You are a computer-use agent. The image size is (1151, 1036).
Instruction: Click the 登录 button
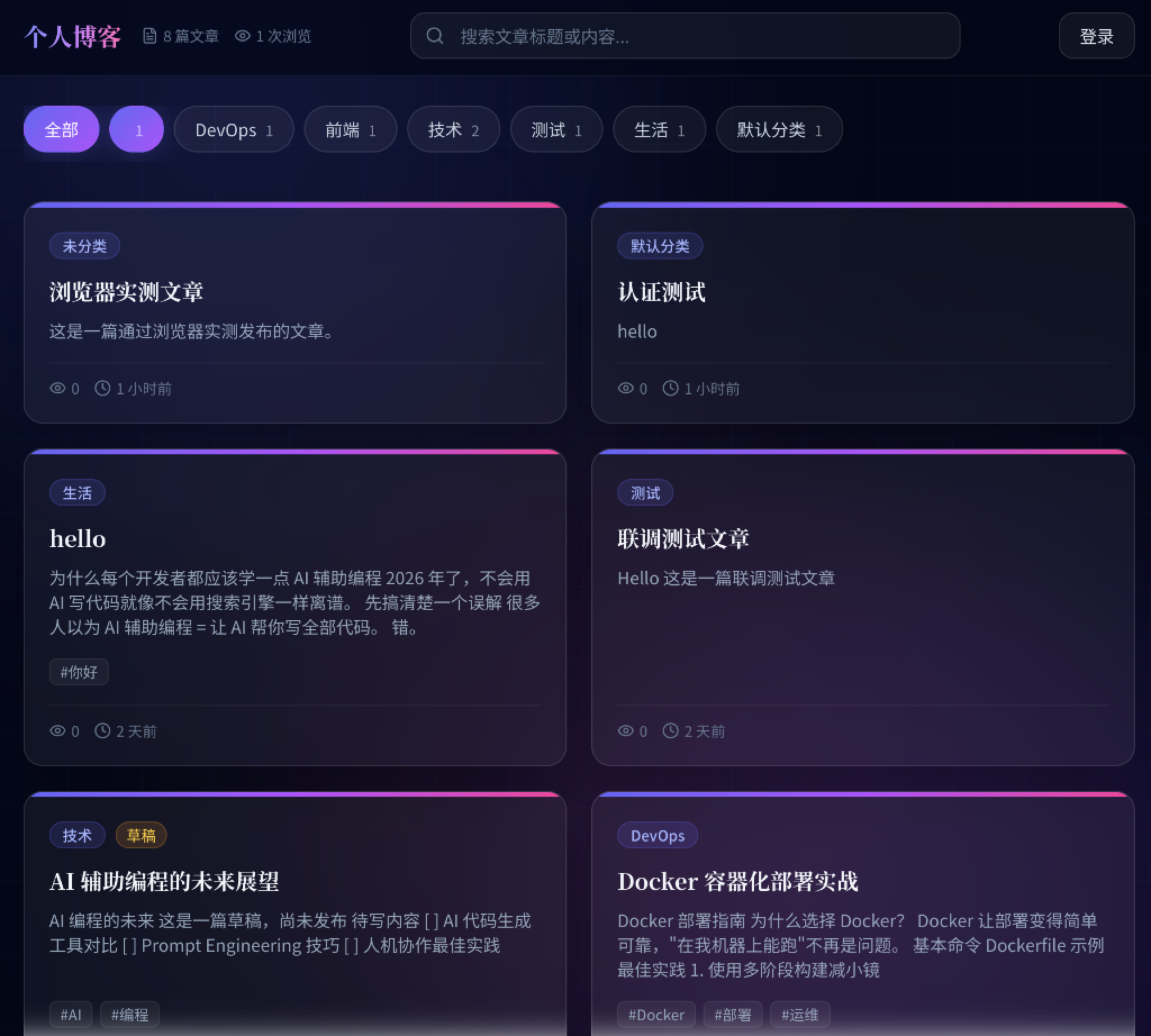[x=1096, y=36]
